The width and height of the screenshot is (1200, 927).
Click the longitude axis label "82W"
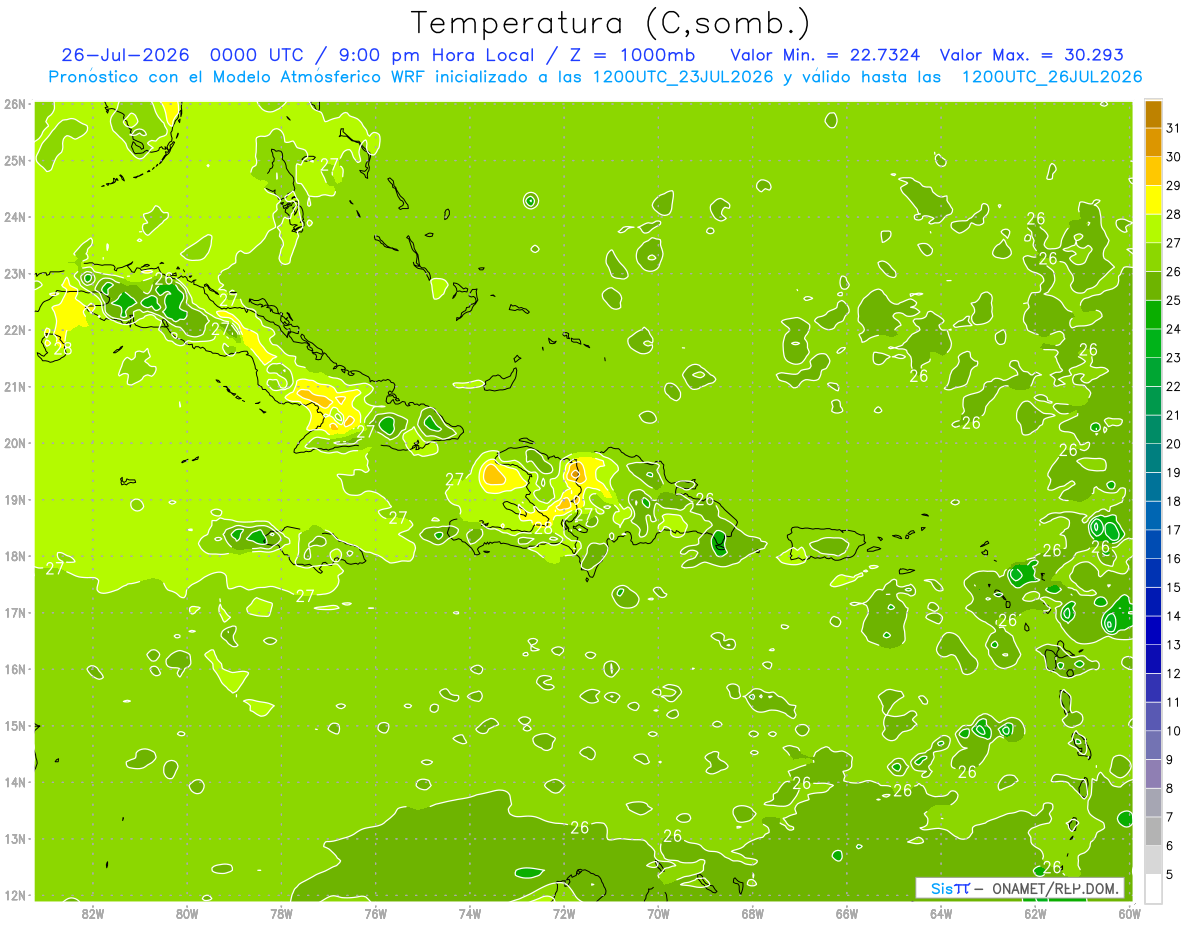(x=93, y=914)
